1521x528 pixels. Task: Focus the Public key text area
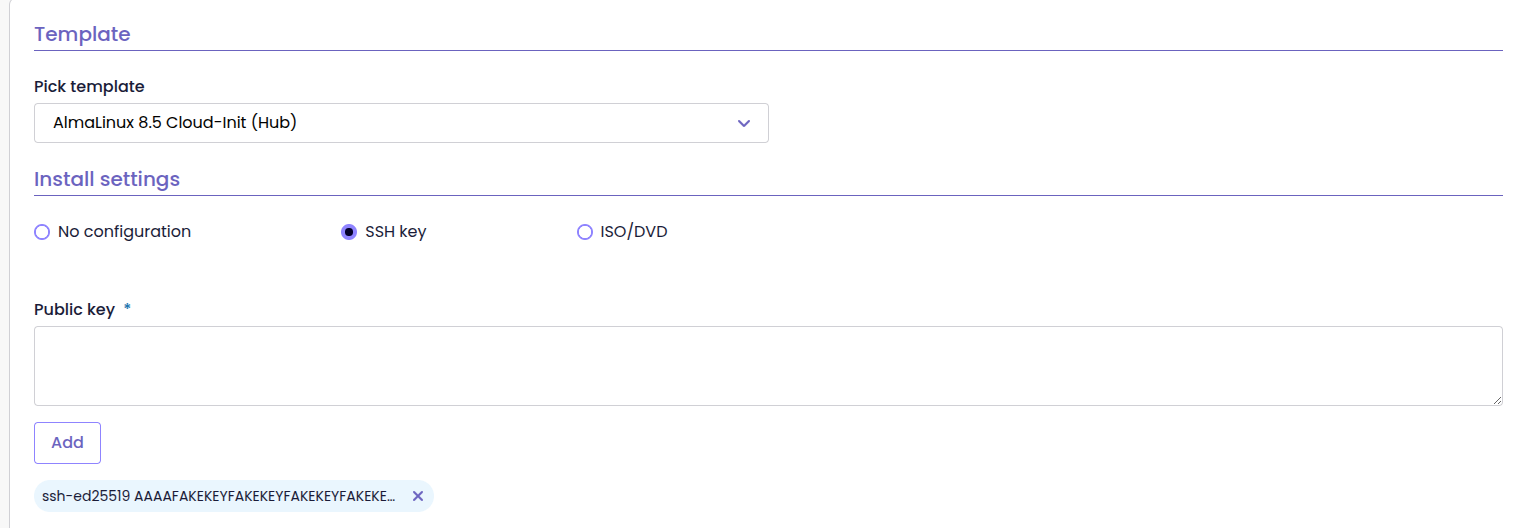point(767,366)
